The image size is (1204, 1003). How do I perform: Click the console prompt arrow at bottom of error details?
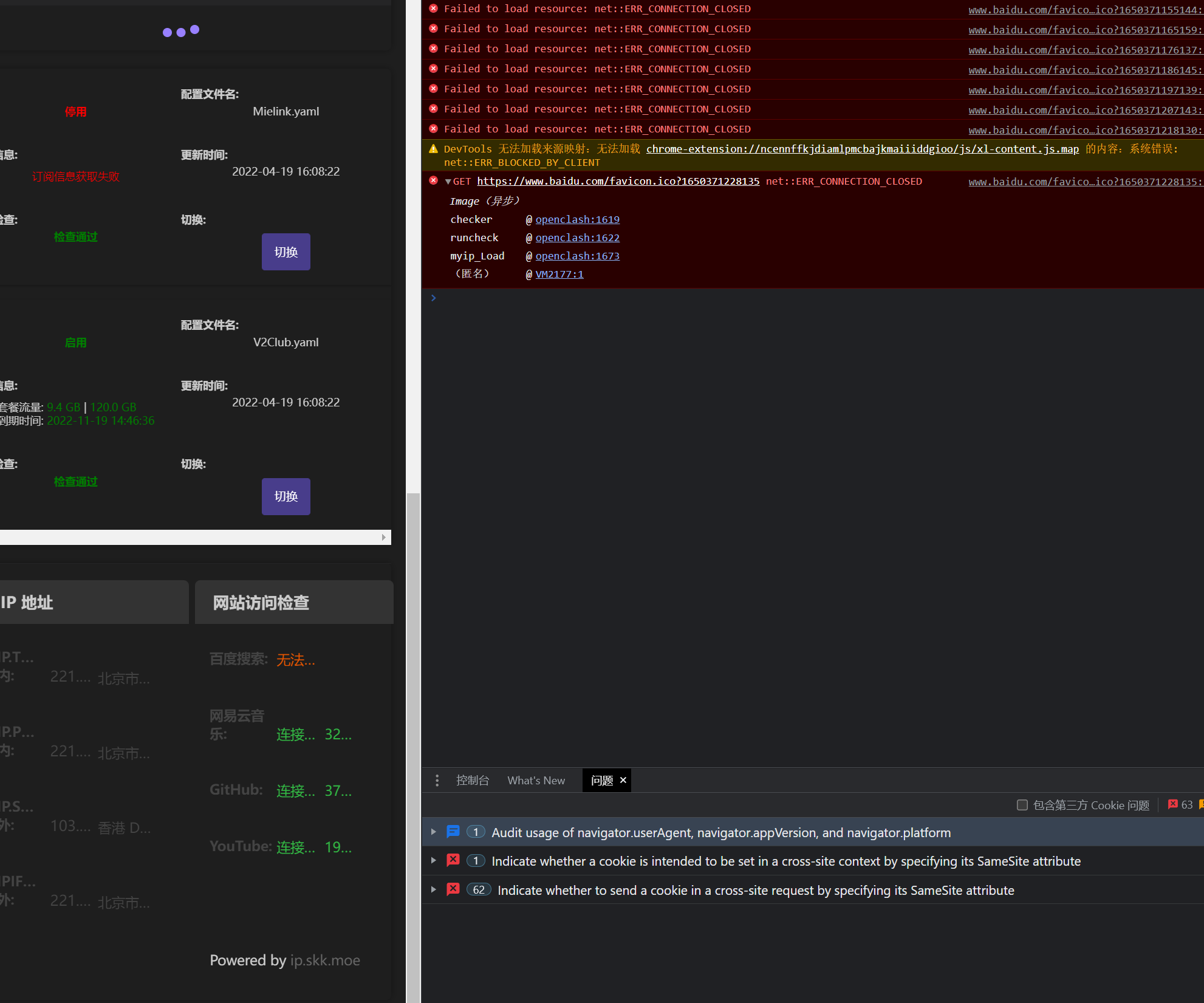coord(433,298)
